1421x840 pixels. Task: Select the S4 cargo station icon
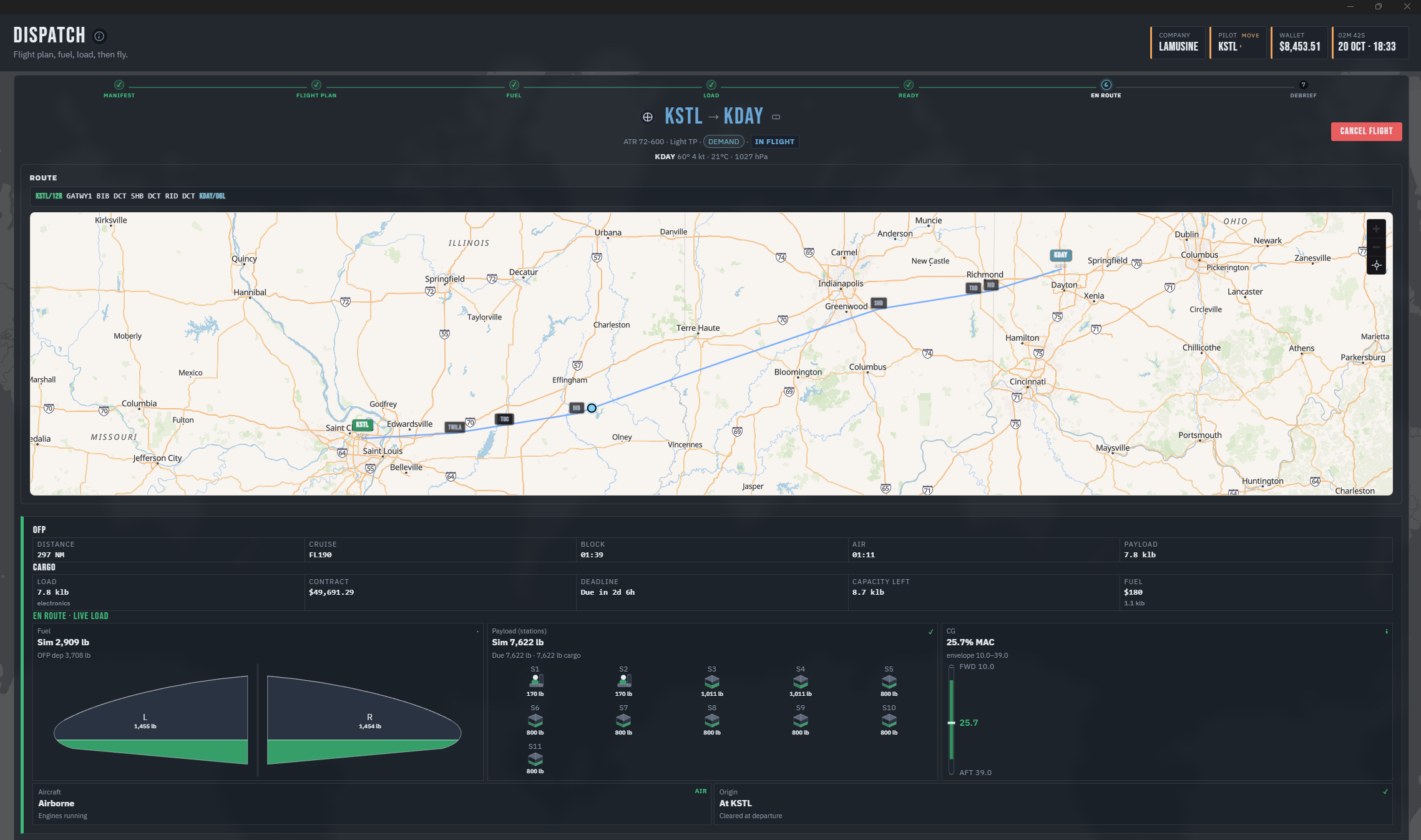tap(801, 681)
